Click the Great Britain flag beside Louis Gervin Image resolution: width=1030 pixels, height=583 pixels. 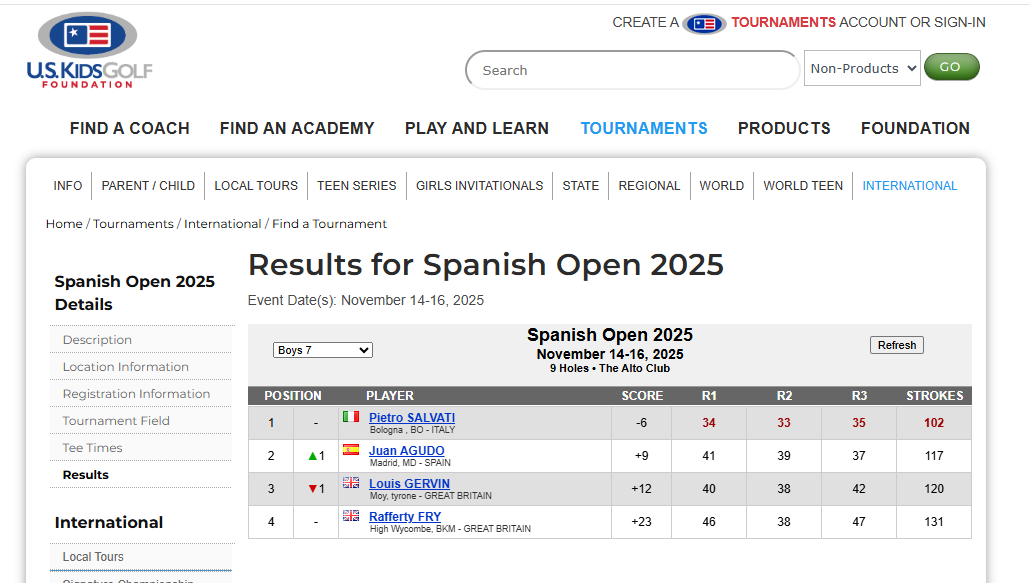[351, 483]
